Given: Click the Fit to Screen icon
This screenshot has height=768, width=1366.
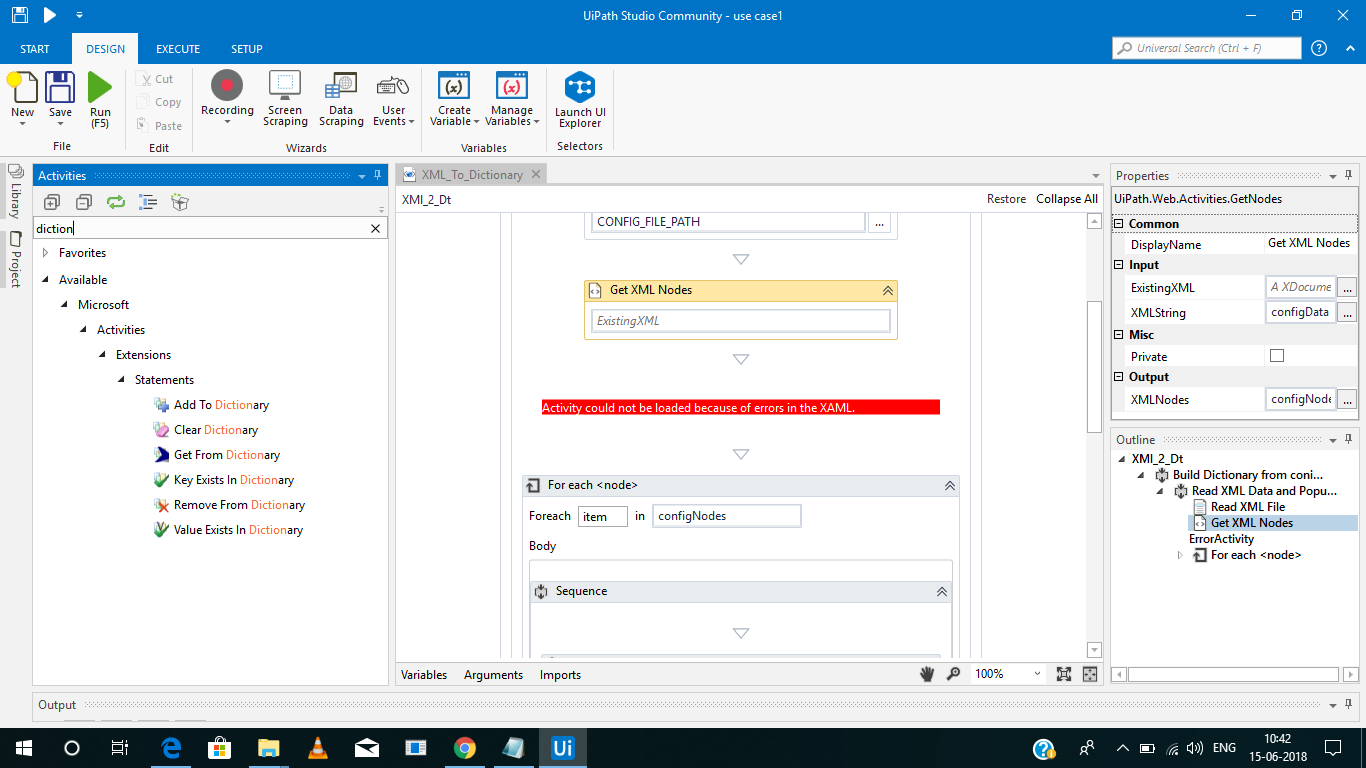Looking at the screenshot, I should point(1062,673).
